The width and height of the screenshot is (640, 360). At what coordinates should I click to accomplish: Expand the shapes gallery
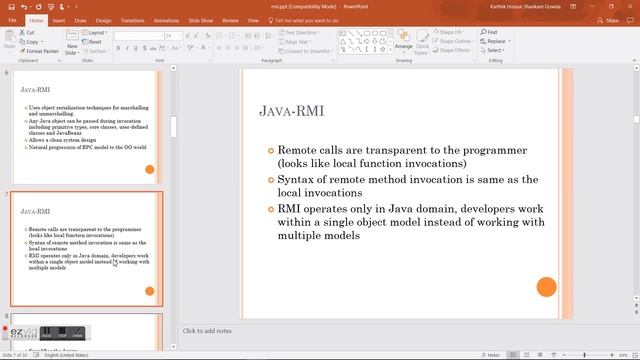pyautogui.click(x=390, y=50)
